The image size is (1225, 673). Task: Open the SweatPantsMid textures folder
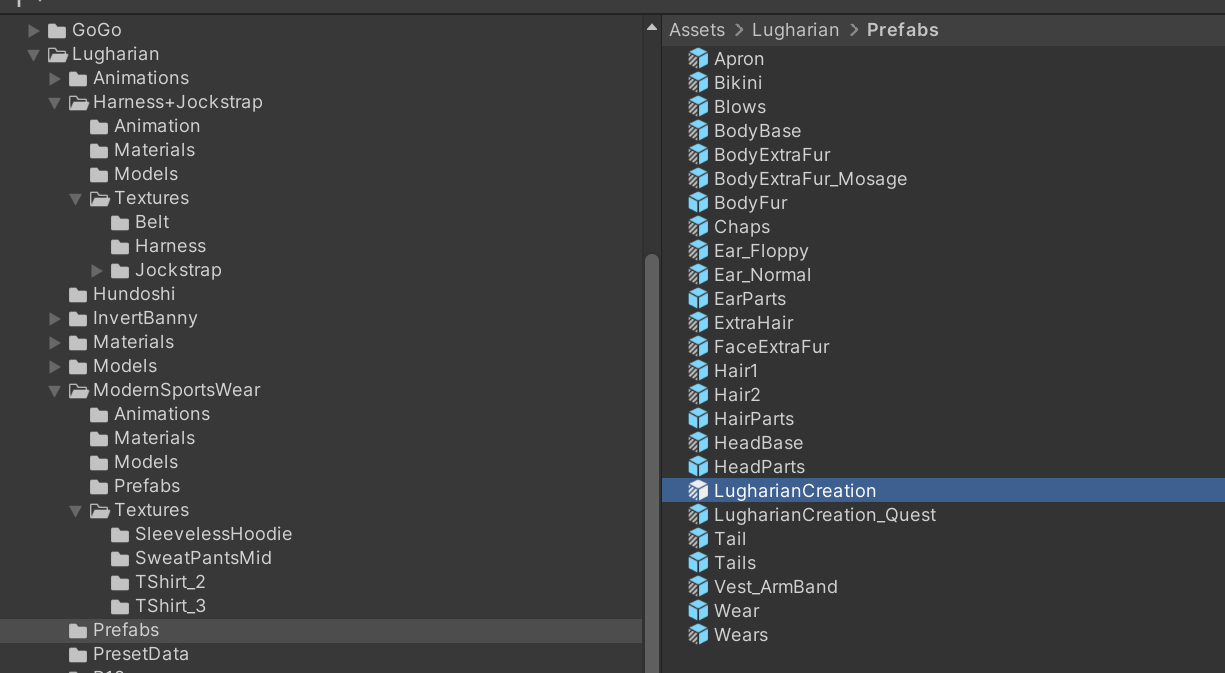tap(203, 558)
